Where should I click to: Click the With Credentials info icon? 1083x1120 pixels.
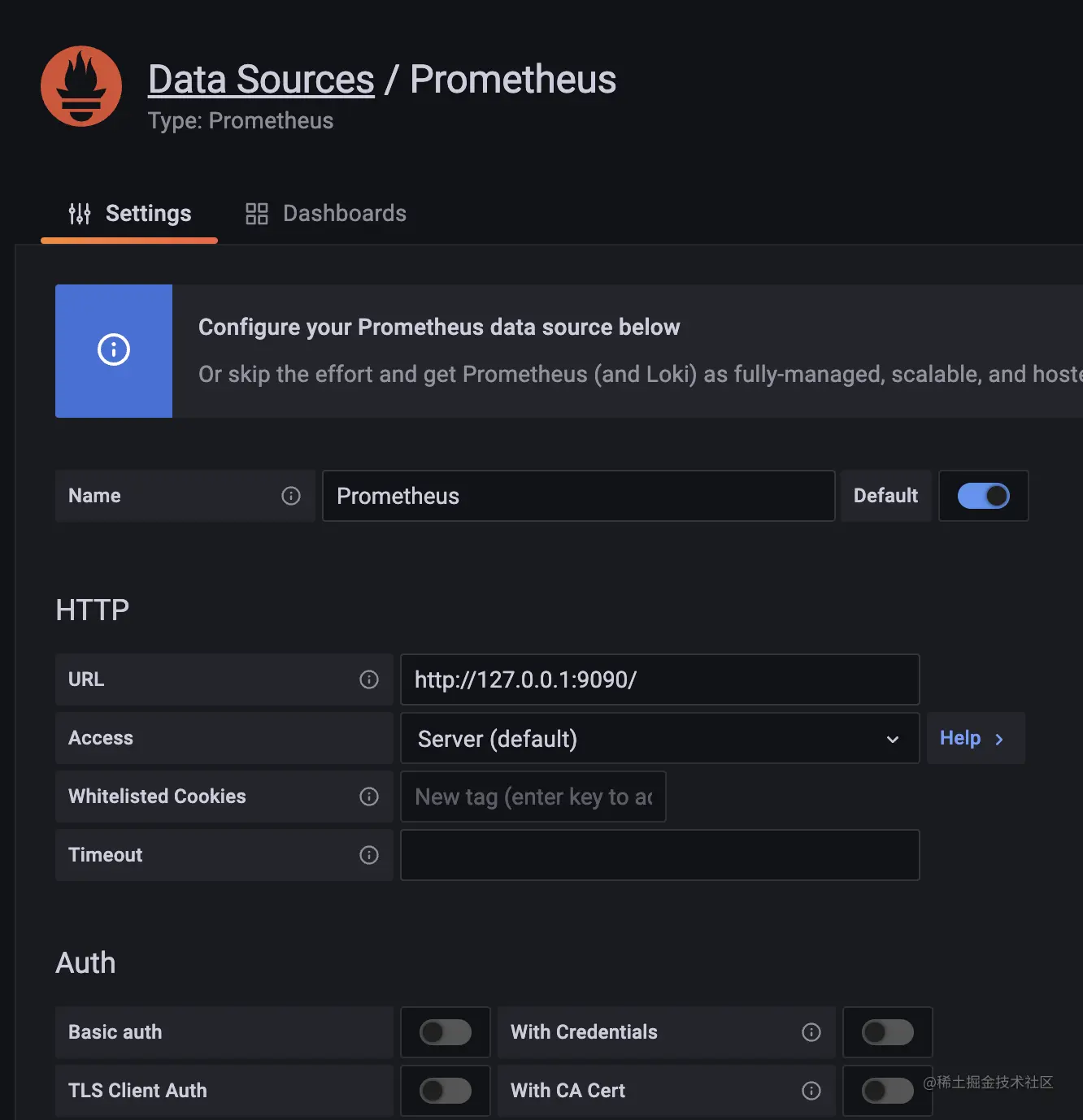(x=811, y=1032)
